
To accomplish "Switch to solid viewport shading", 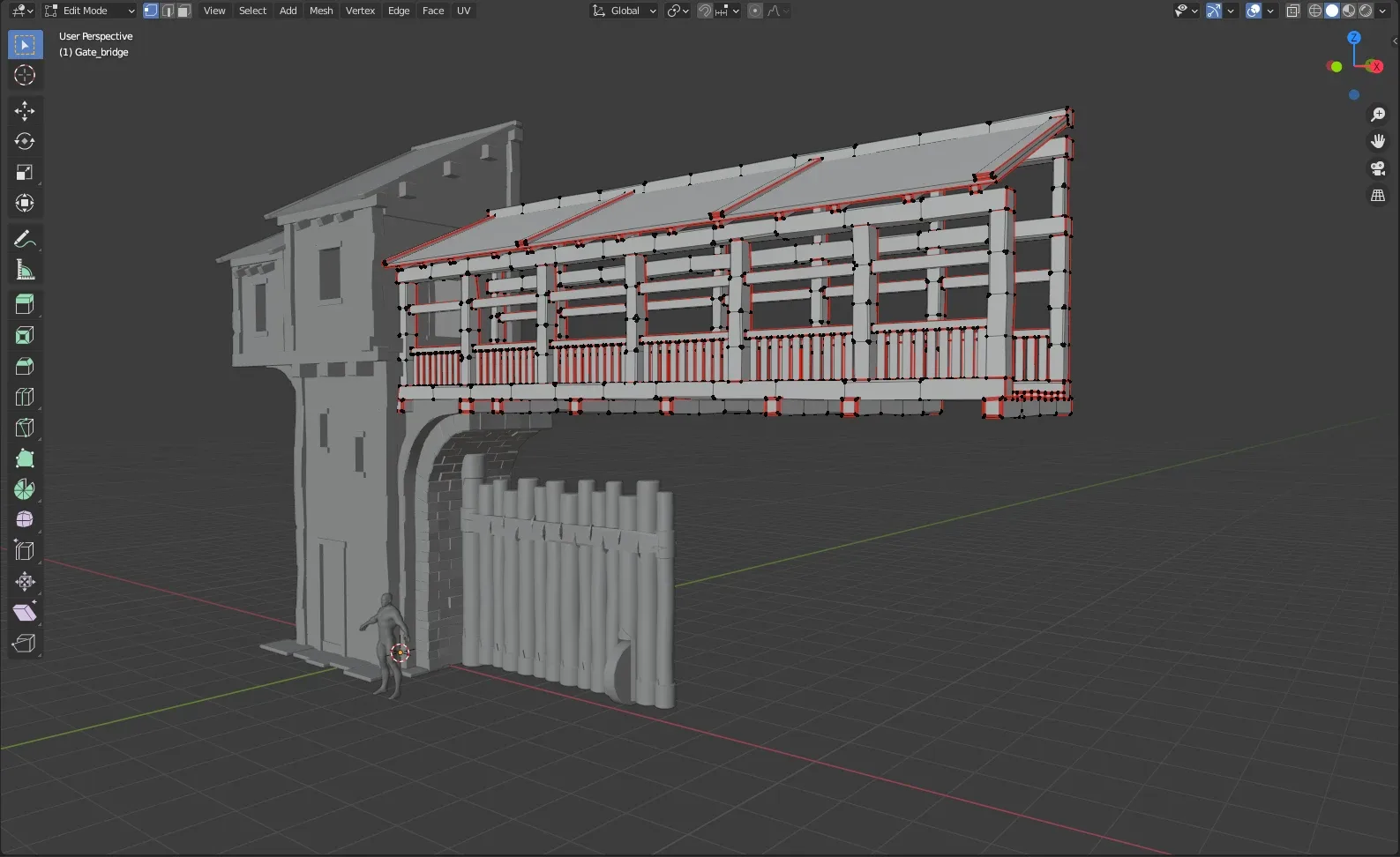I will pos(1332,11).
